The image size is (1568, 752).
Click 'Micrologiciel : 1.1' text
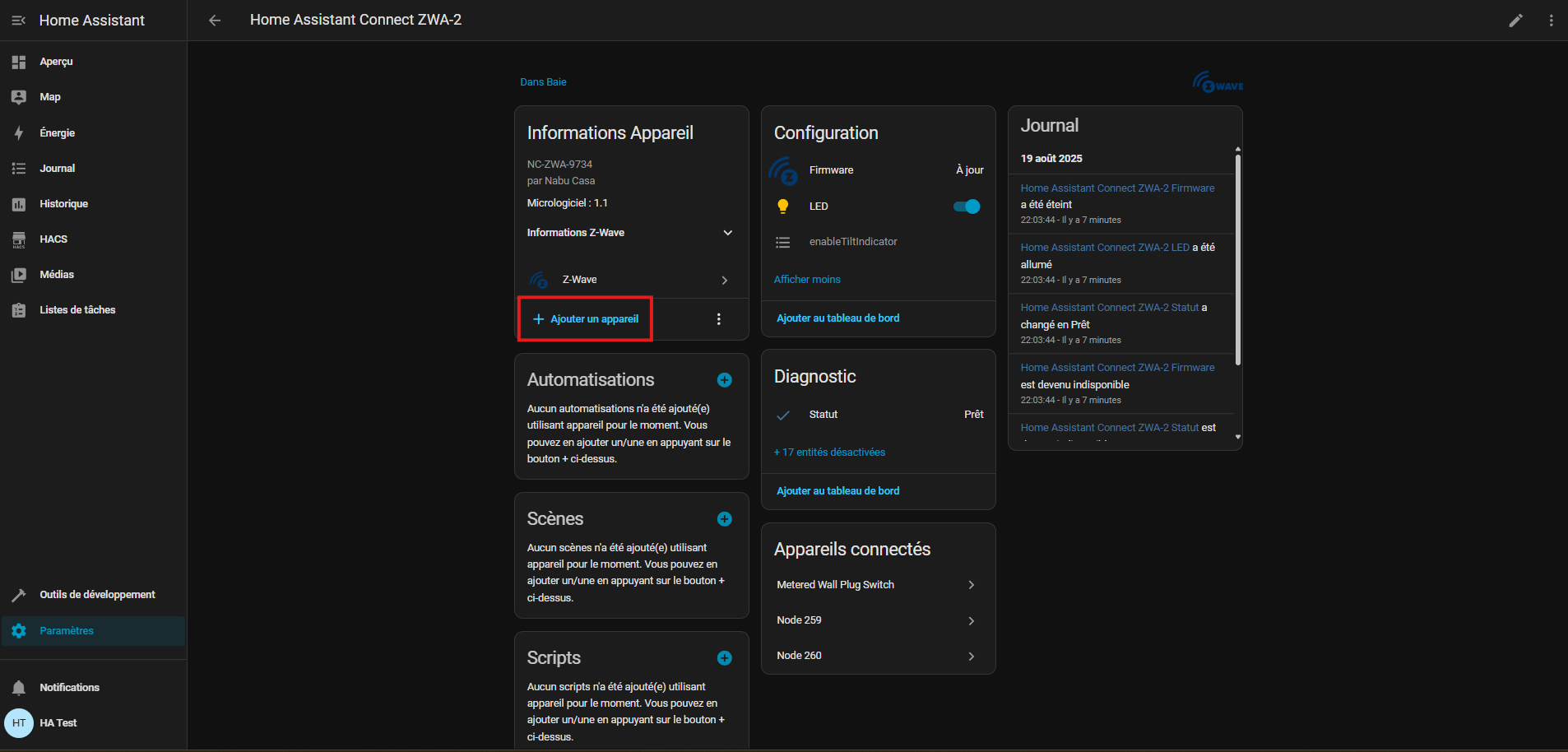[568, 203]
